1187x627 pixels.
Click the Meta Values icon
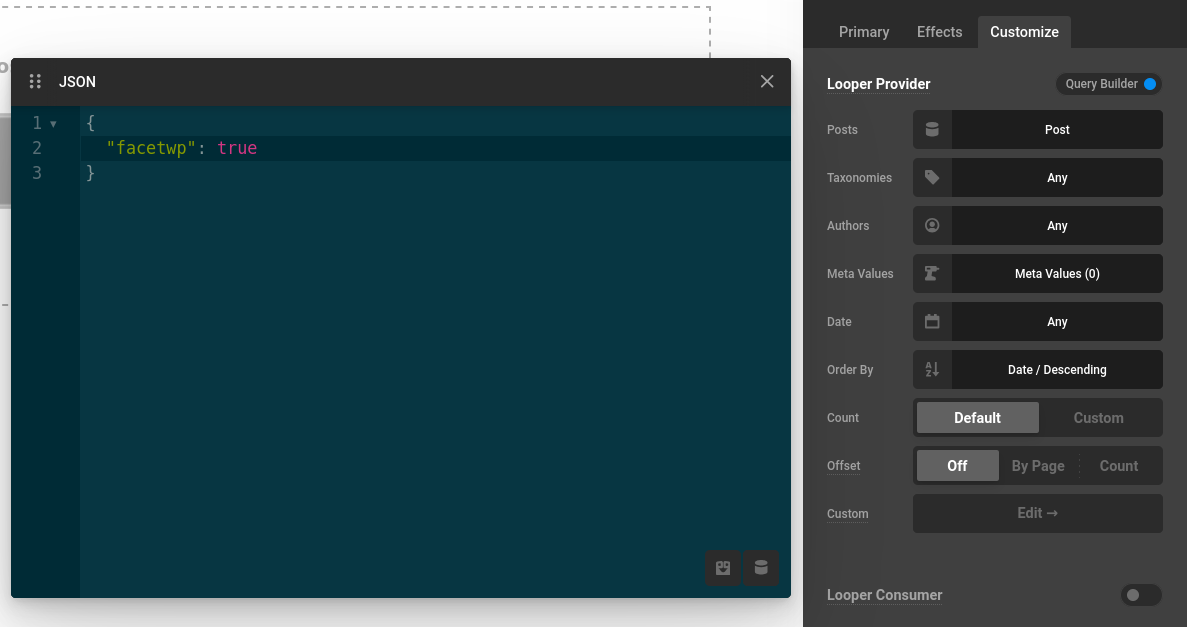pyautogui.click(x=932, y=274)
